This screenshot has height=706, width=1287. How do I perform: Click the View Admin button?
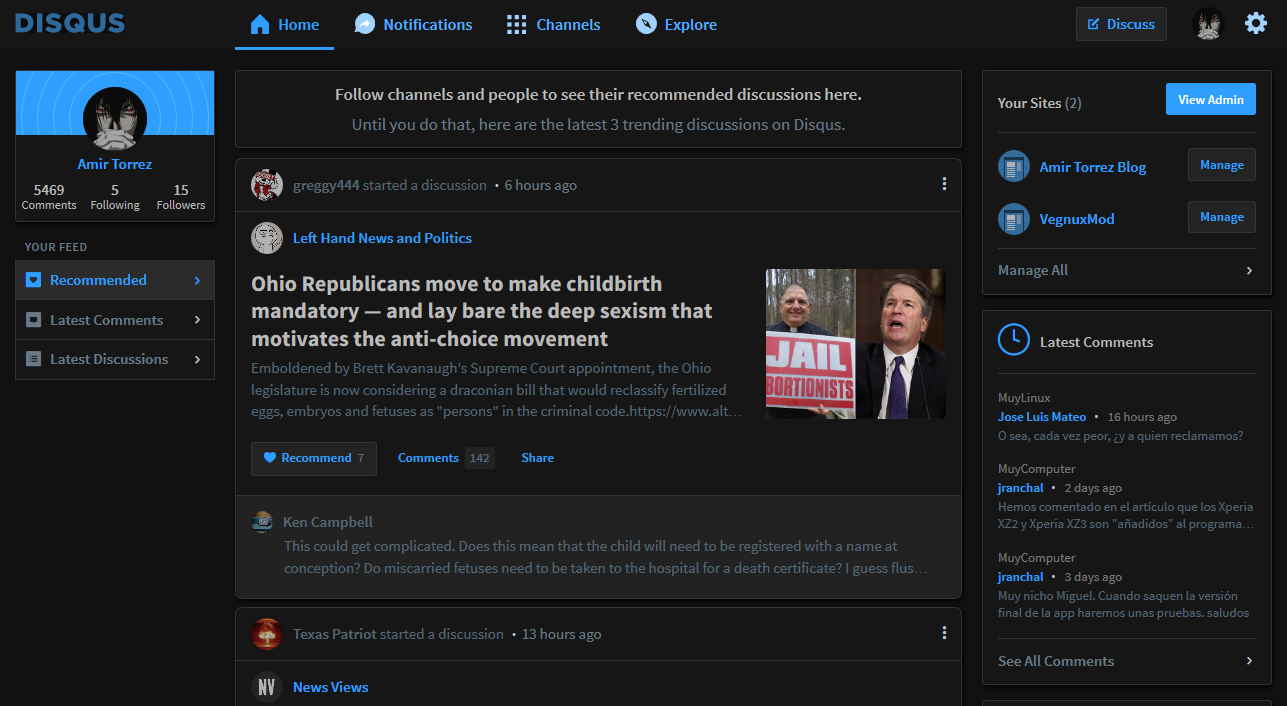(x=1210, y=100)
